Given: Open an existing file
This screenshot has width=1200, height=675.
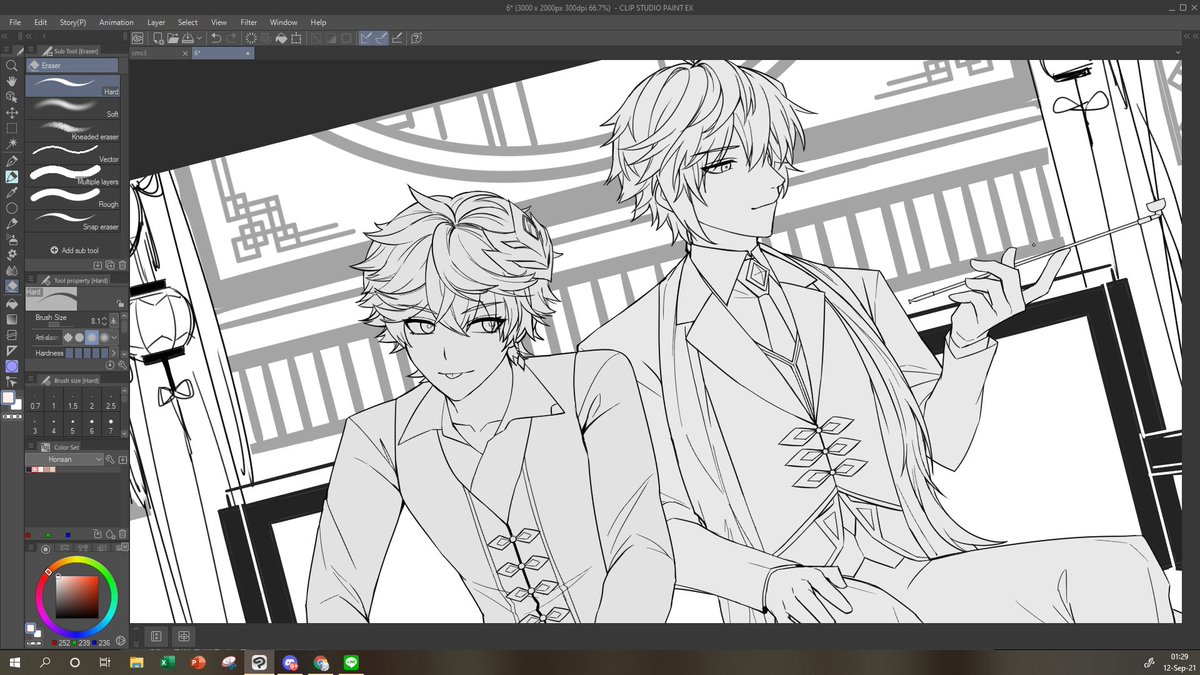Looking at the screenshot, I should click(x=172, y=38).
